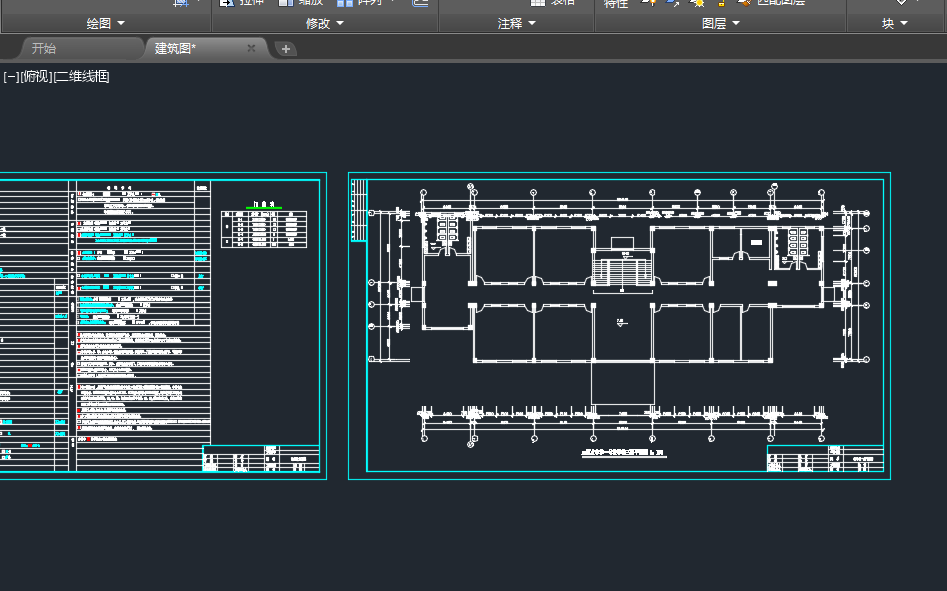Viewport: 947px width, 591px height.
Task: Add a new drawing tab with plus button
Action: [285, 48]
